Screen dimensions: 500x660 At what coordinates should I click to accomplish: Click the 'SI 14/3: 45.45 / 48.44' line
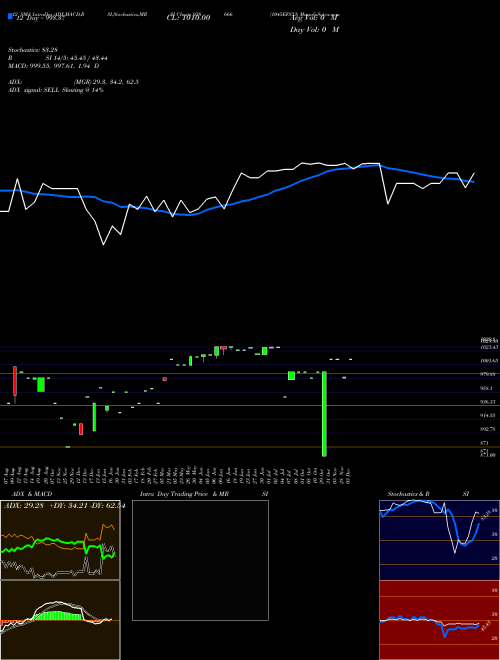click(76, 58)
